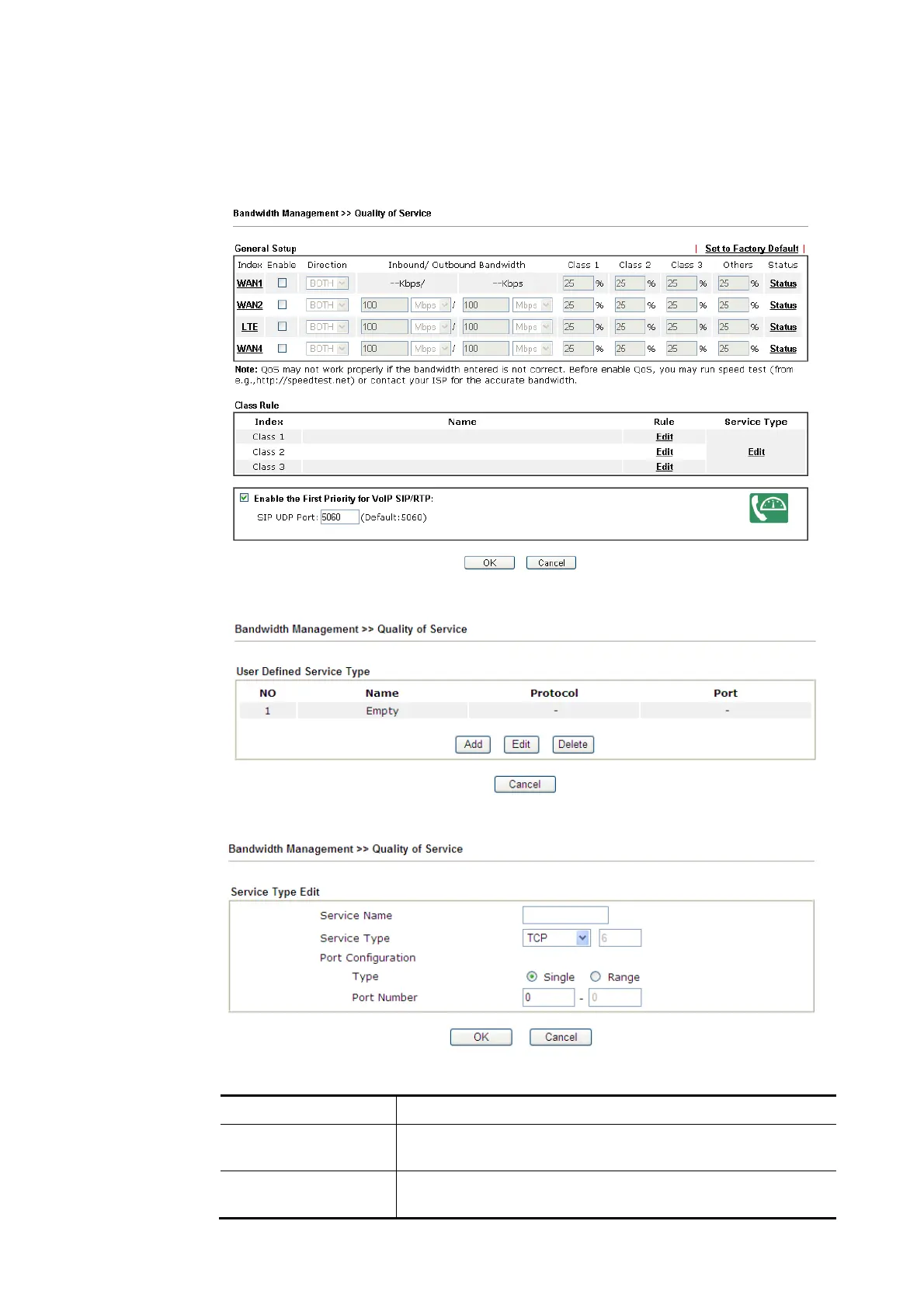
Task: Edit the Service Type in Class Rule
Action: (x=756, y=451)
